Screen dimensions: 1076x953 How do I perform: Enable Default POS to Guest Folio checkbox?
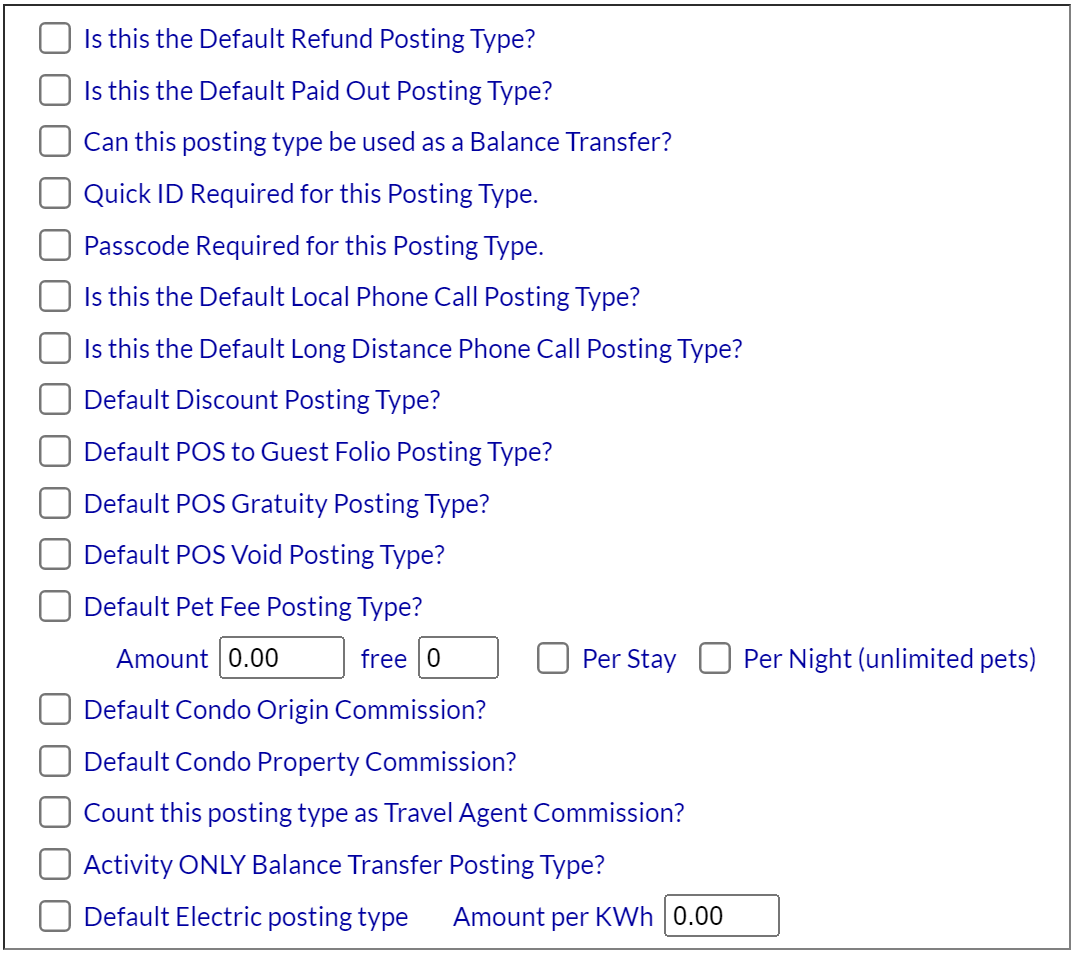point(55,451)
